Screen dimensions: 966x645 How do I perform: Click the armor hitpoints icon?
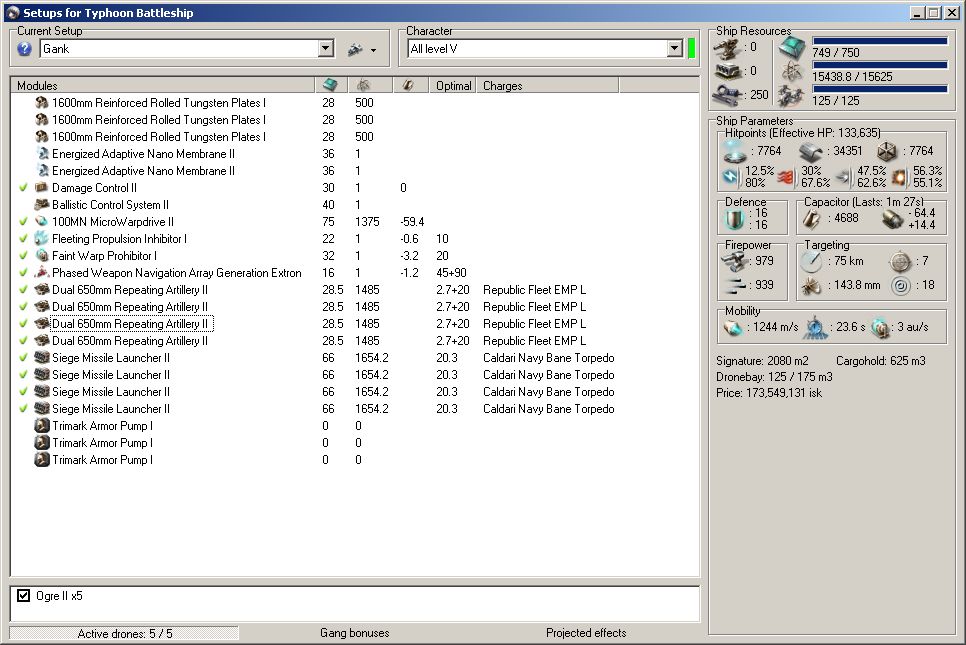coord(810,151)
